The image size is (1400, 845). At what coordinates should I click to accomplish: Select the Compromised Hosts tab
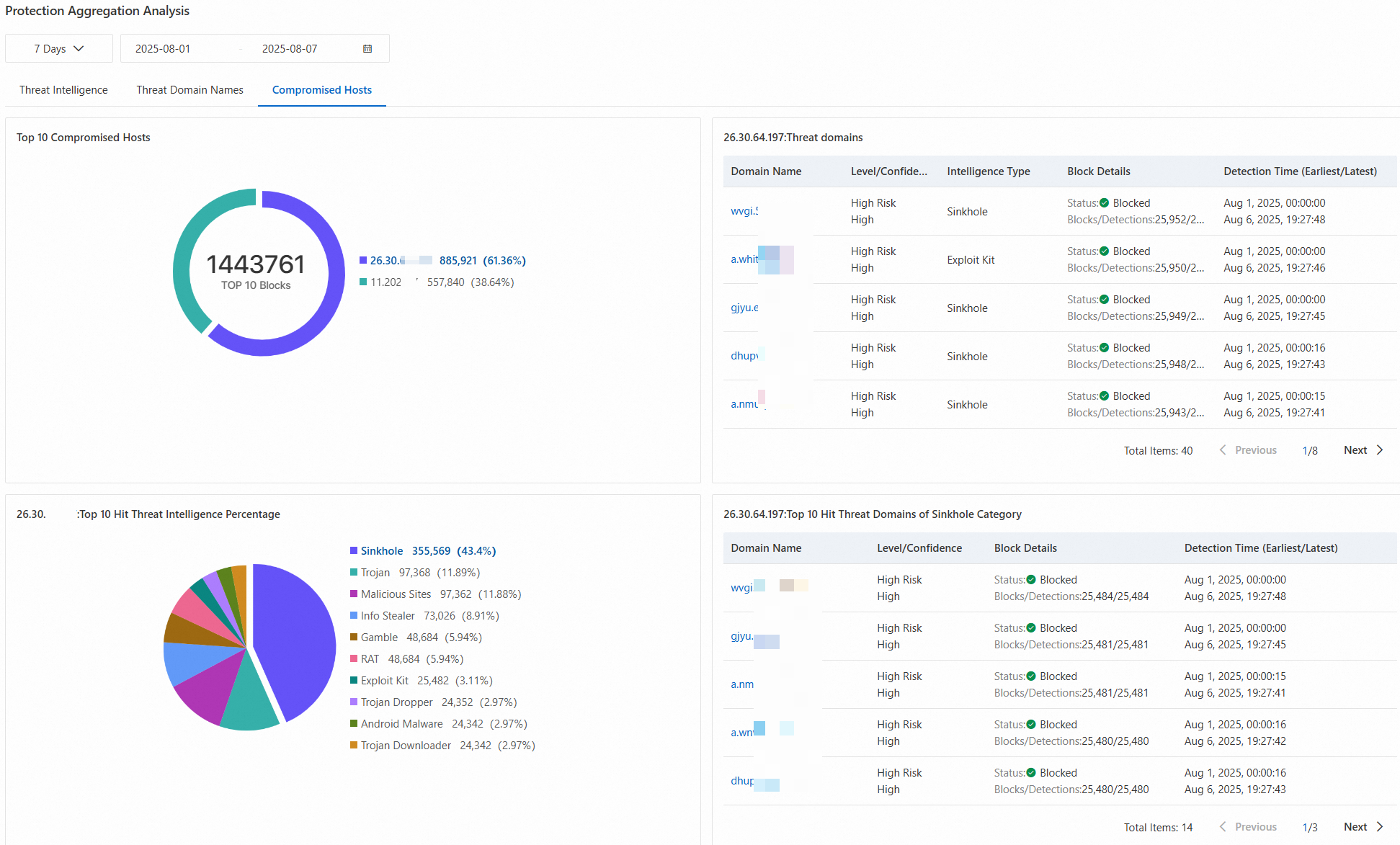pos(322,90)
